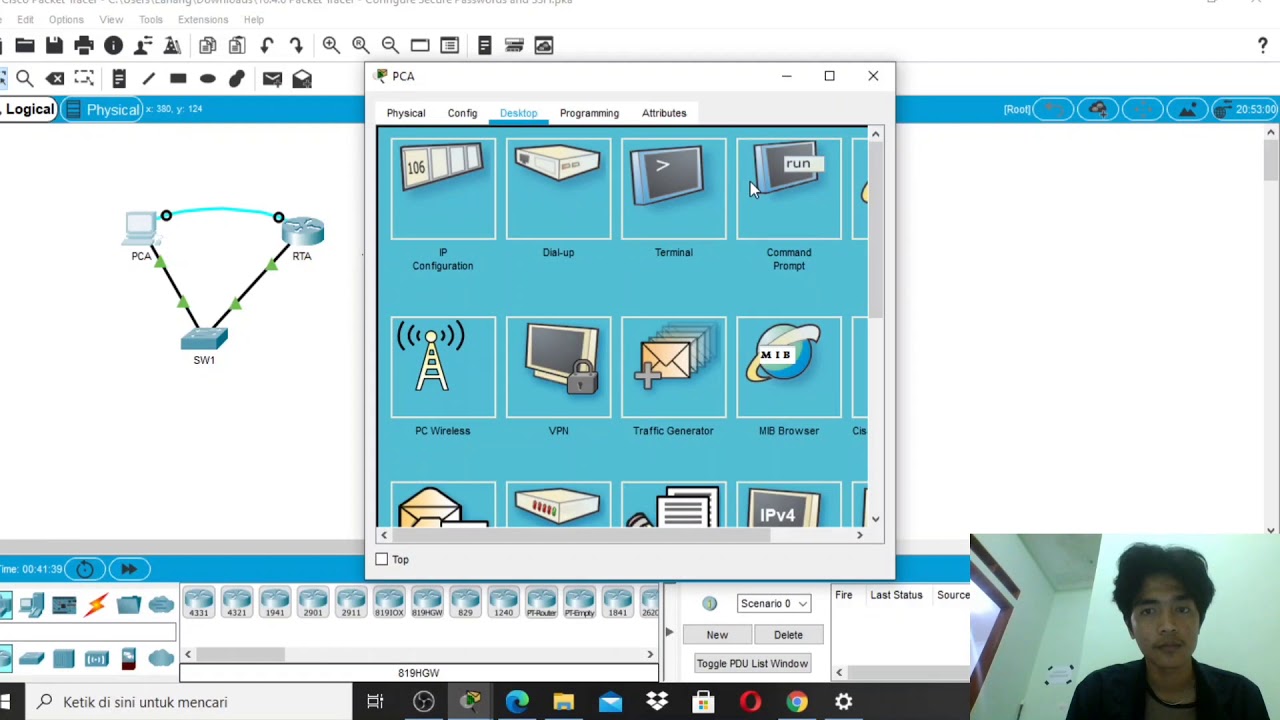
Task: Open the PC Wireless app
Action: tap(443, 368)
